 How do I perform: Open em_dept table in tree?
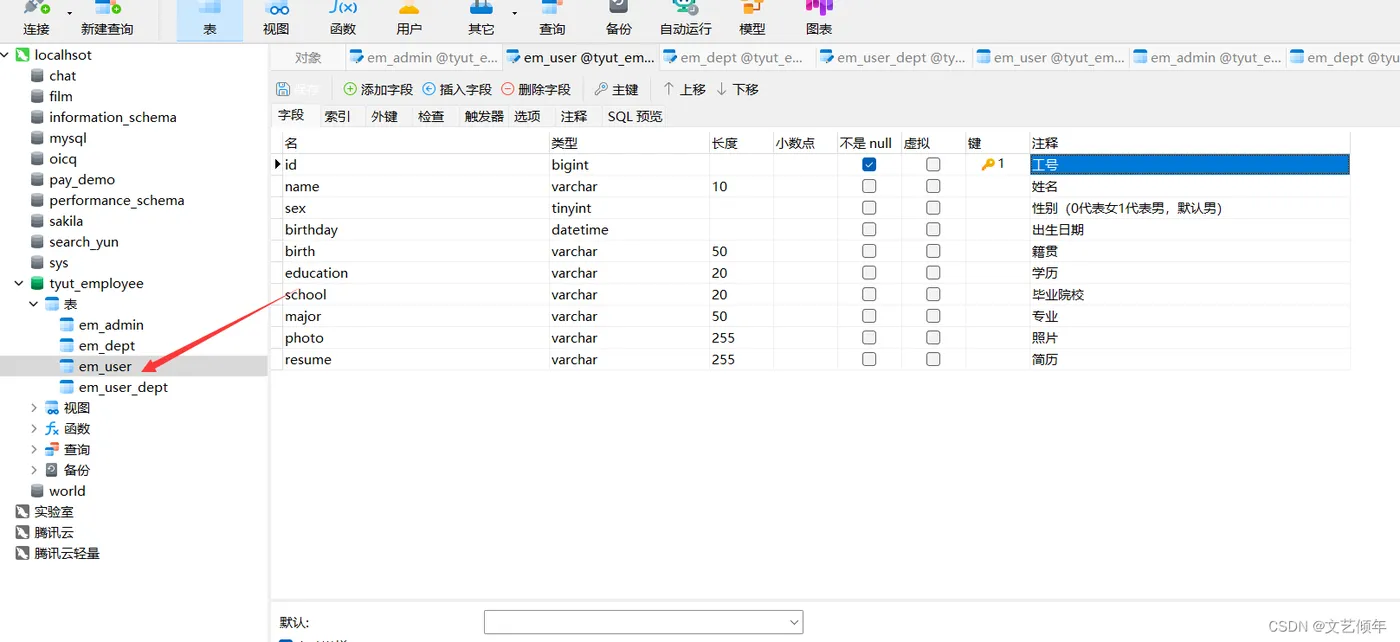[106, 346]
